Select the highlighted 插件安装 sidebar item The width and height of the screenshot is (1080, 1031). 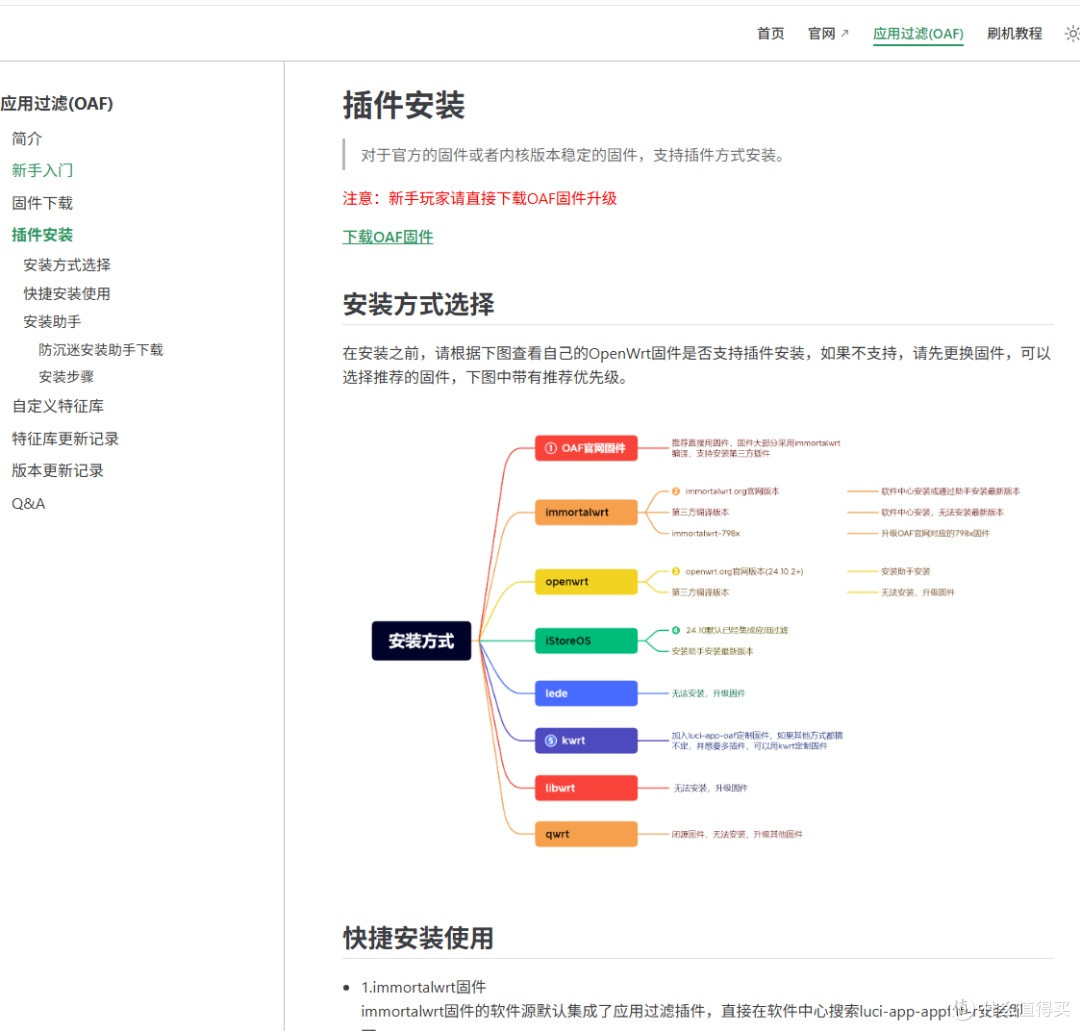coord(42,234)
